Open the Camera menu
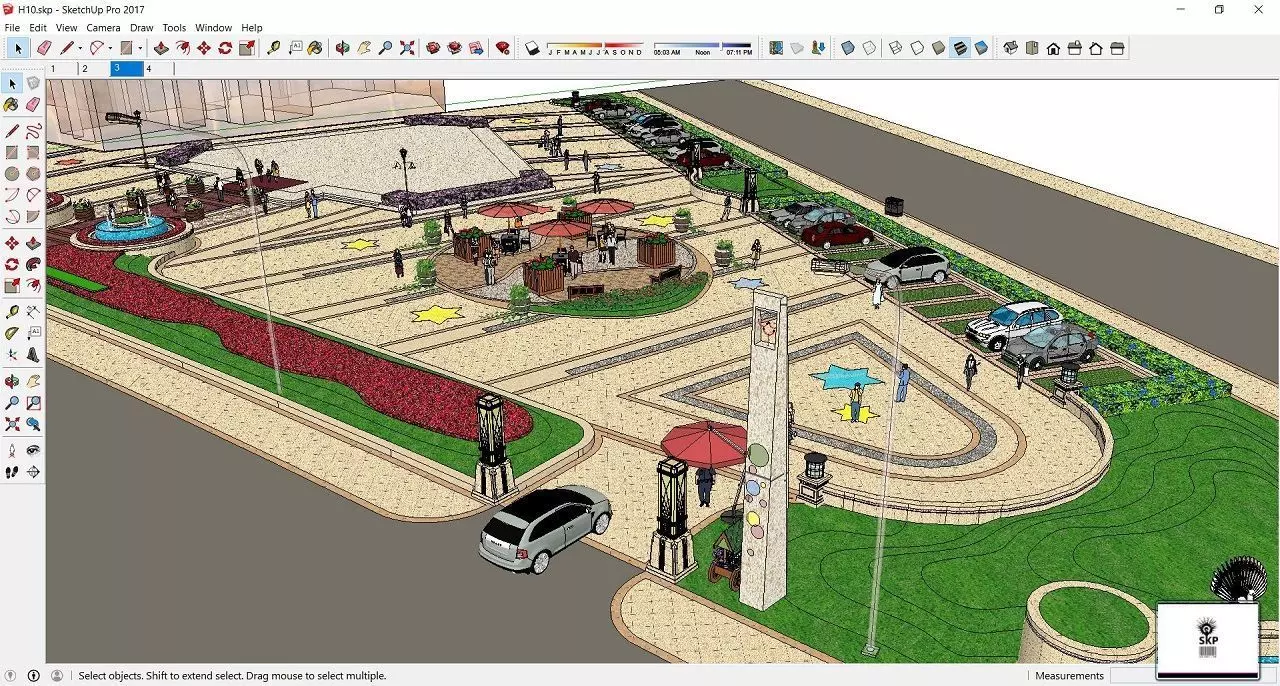This screenshot has height=686, width=1280. (x=103, y=28)
